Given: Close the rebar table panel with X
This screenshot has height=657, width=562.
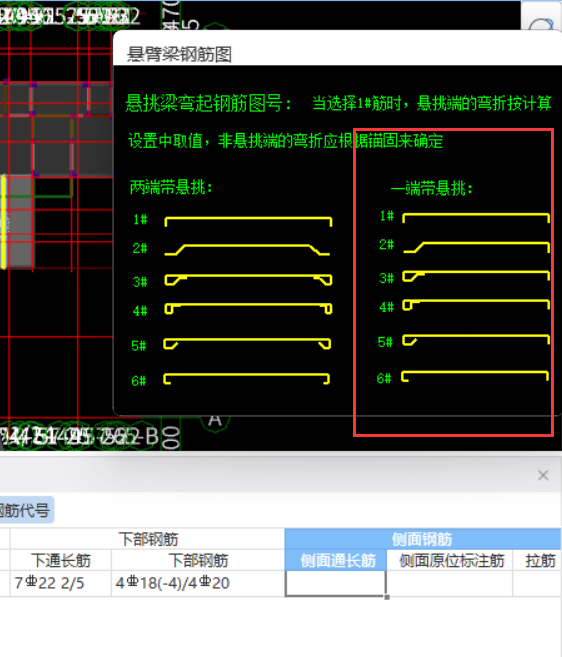Looking at the screenshot, I should (x=543, y=475).
